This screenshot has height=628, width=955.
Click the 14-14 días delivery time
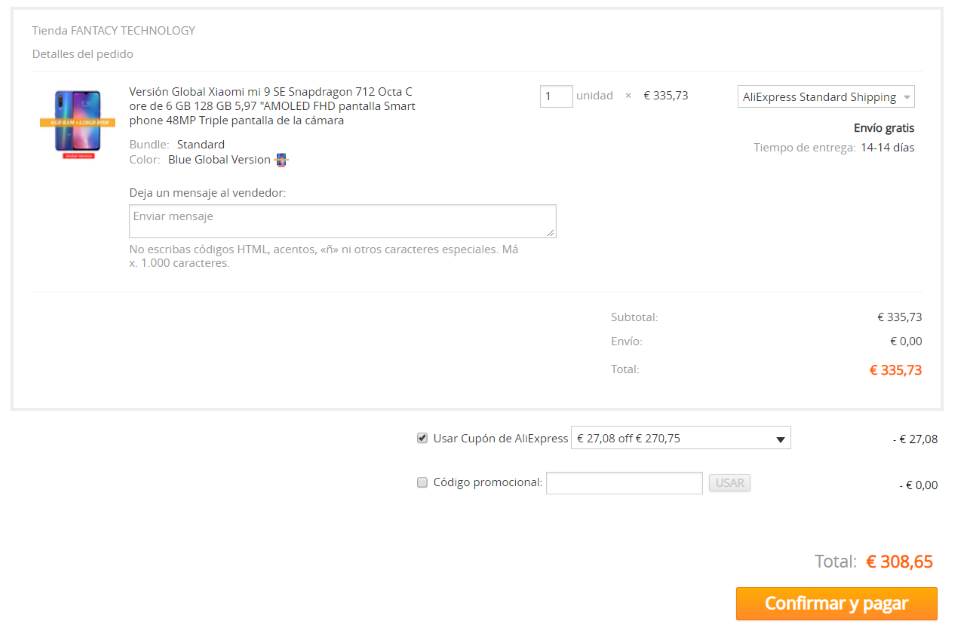(887, 148)
